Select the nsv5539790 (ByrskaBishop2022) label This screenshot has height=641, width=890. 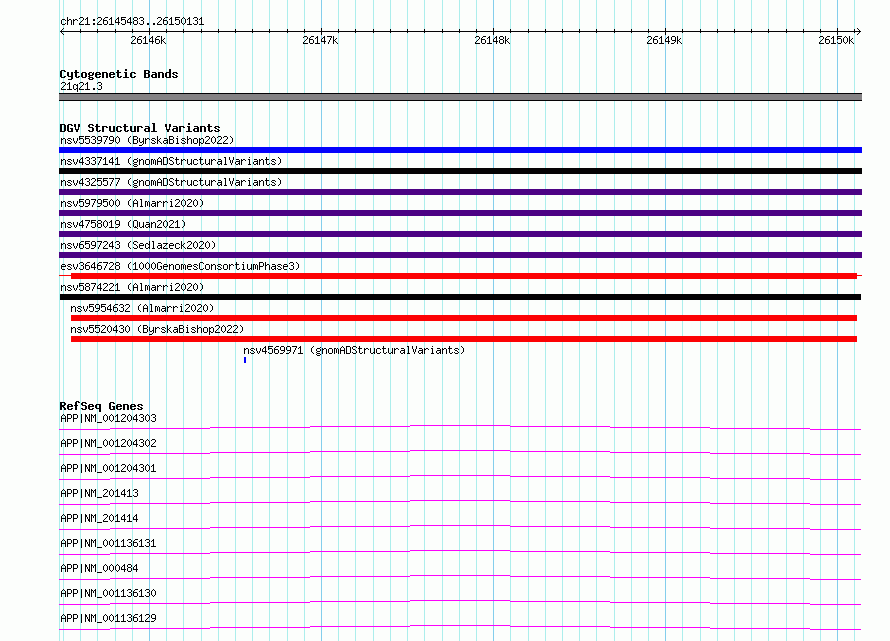(147, 140)
